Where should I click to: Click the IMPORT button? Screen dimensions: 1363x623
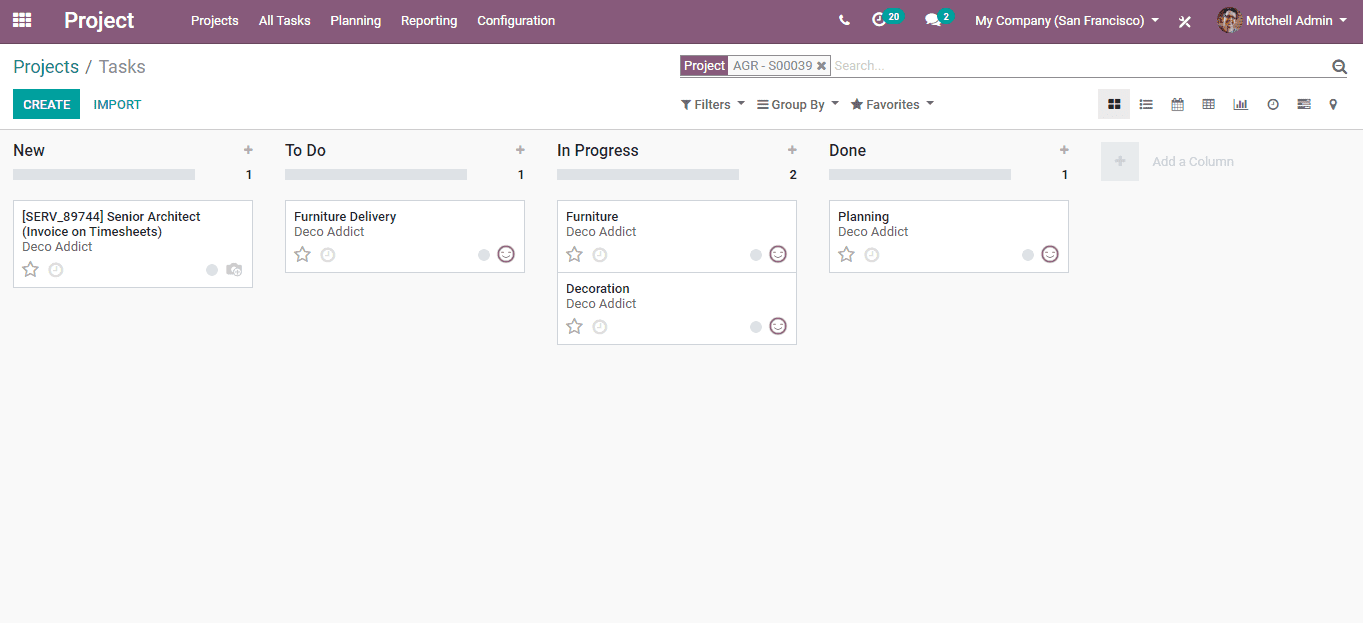point(117,104)
